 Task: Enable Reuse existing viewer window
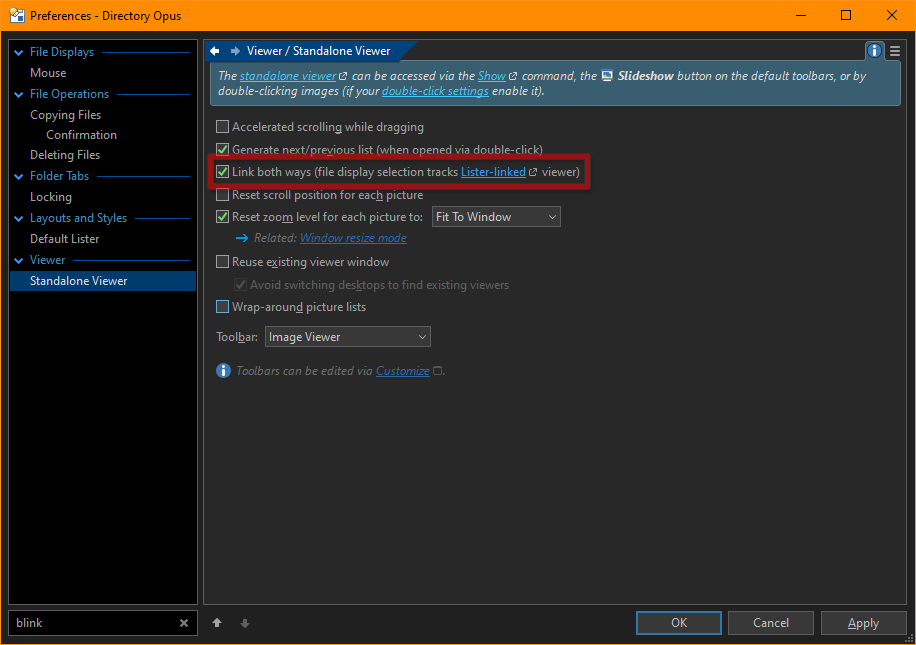(x=223, y=262)
